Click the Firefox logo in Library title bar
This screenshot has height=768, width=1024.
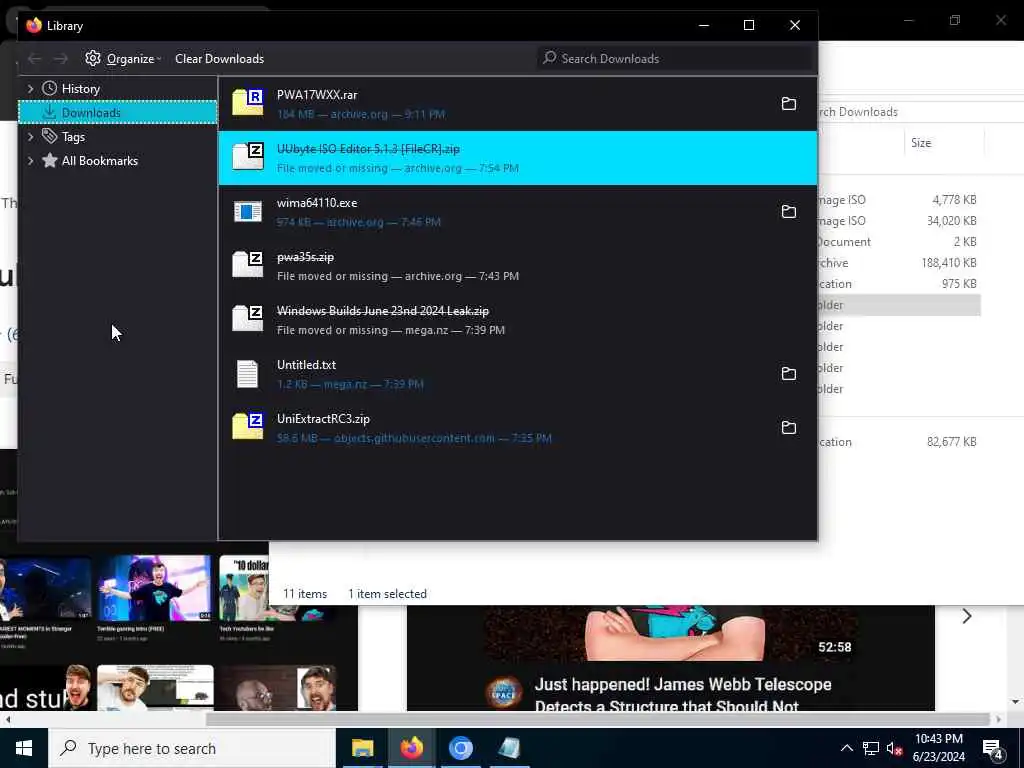[x=34, y=25]
